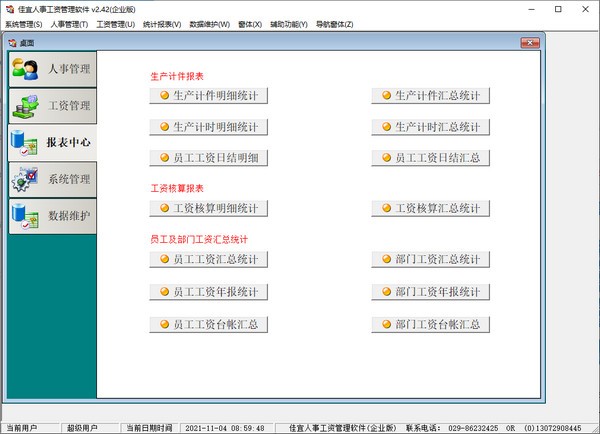Viewport: 600px width, 434px height.
Task: Open 部门工资台帐汇总 report
Action: pos(430,325)
